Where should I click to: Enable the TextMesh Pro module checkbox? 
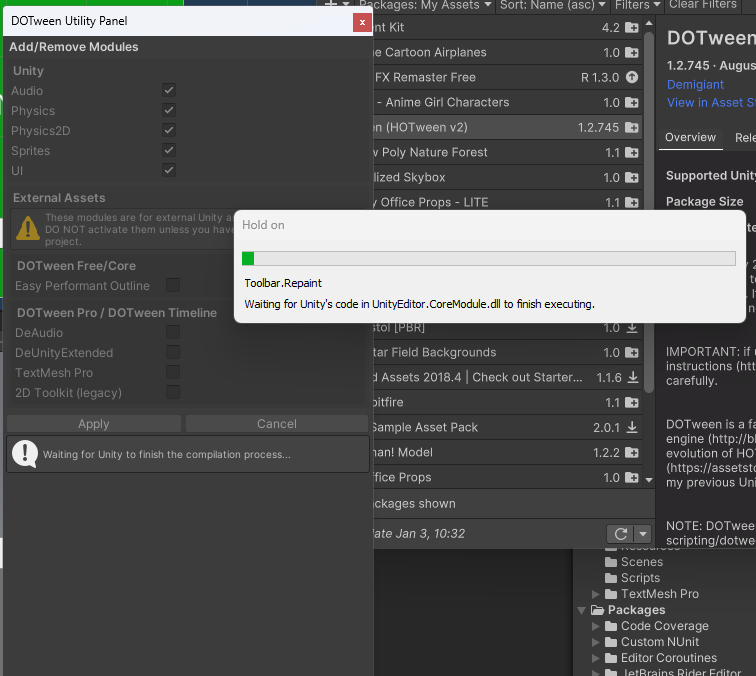click(173, 372)
